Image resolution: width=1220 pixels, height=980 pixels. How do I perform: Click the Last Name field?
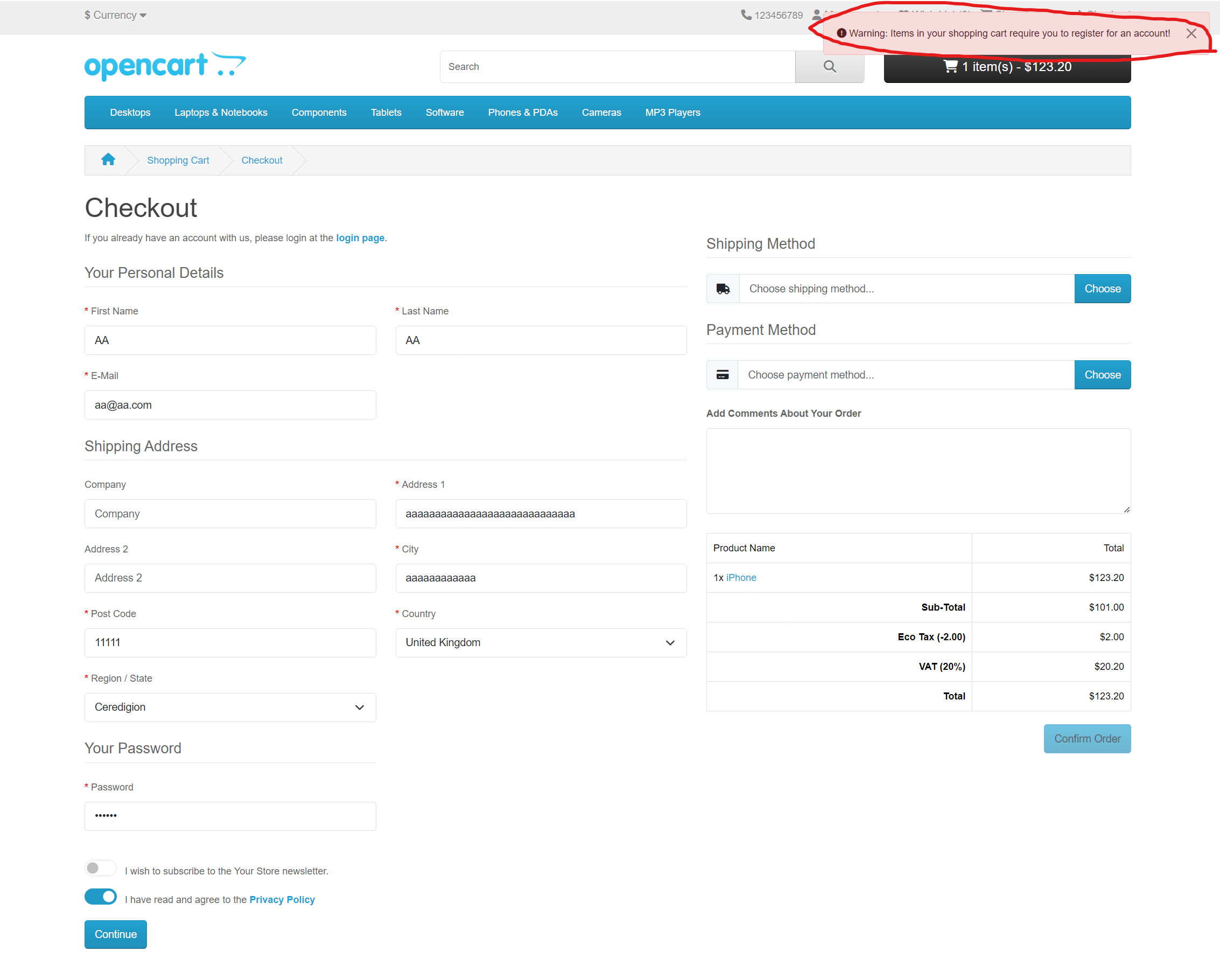point(541,340)
